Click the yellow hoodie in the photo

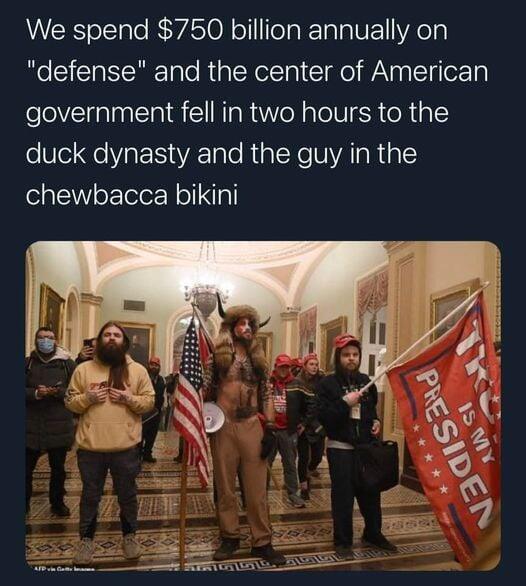[110, 404]
